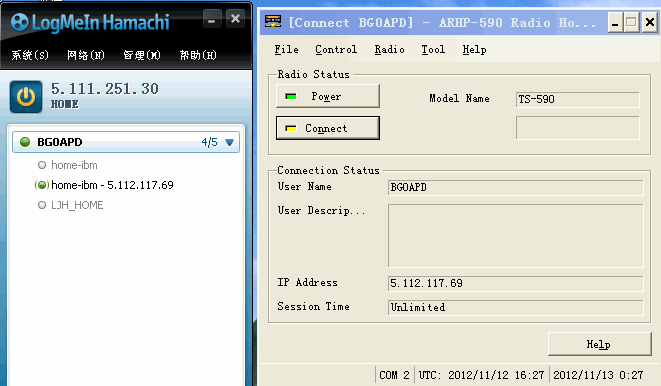The height and width of the screenshot is (386, 661).
Task: Open the File menu in ARHP-590
Action: coord(287,50)
